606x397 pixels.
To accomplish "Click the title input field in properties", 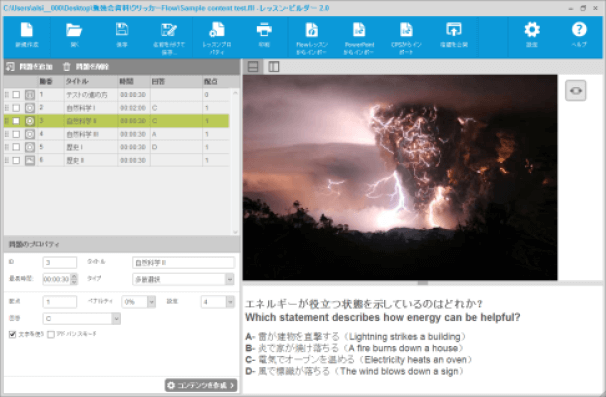I will 183,262.
